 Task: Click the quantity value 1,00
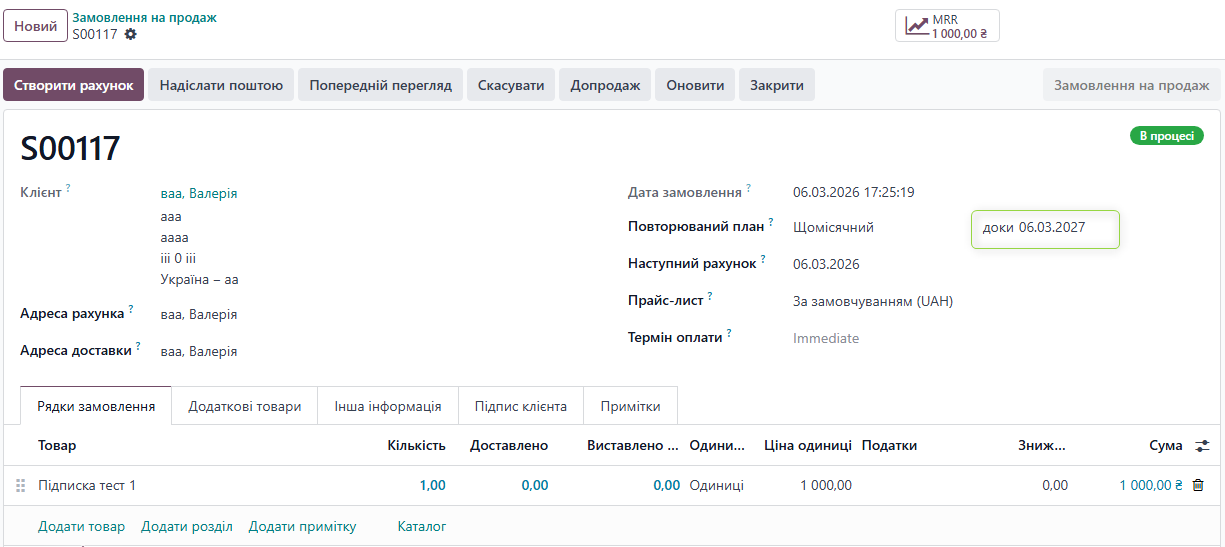pos(432,485)
